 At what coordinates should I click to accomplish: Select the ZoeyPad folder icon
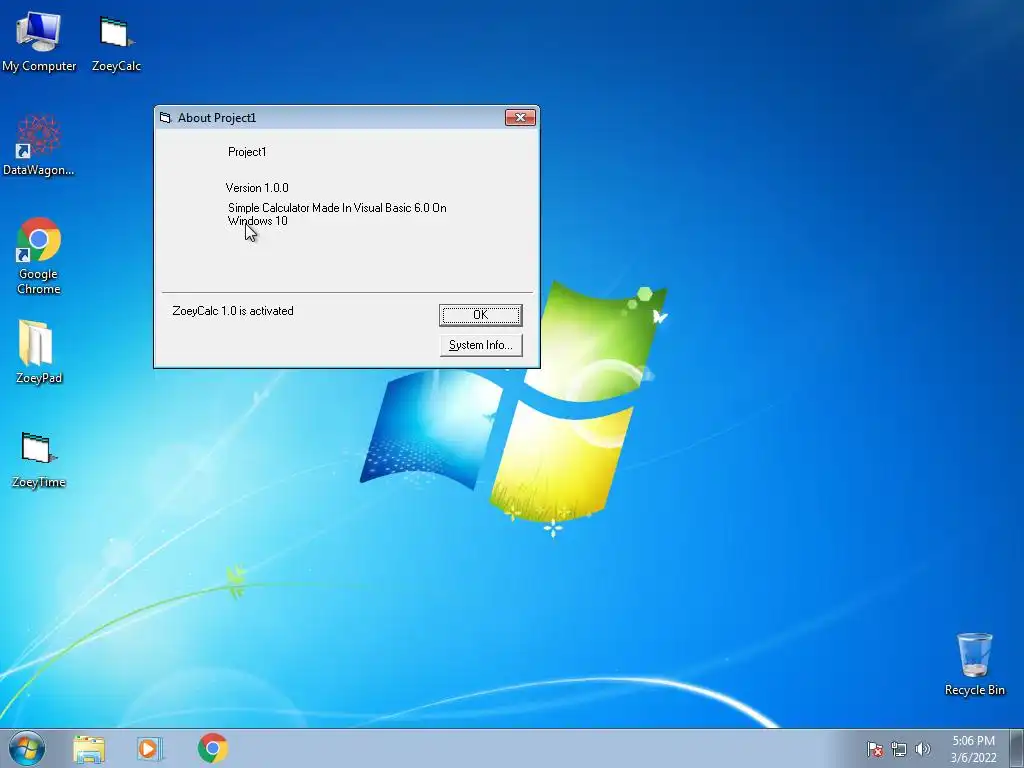click(39, 352)
